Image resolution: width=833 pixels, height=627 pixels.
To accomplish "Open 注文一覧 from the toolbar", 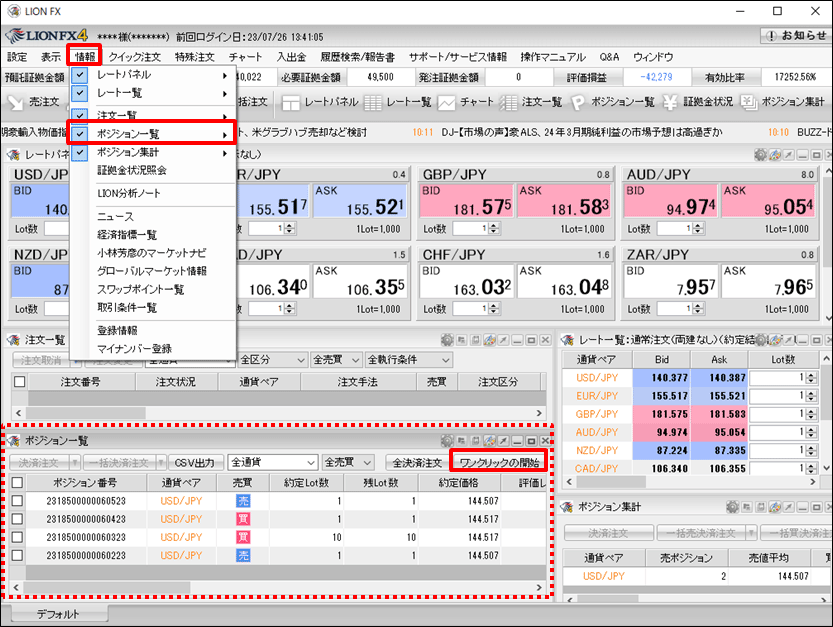I will tap(530, 102).
